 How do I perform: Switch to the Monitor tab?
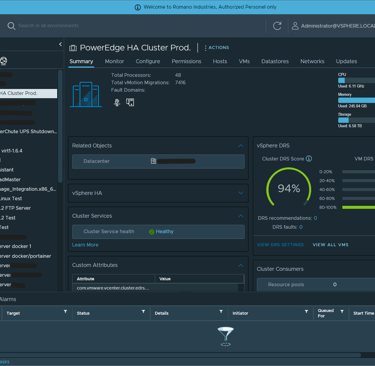pos(114,61)
